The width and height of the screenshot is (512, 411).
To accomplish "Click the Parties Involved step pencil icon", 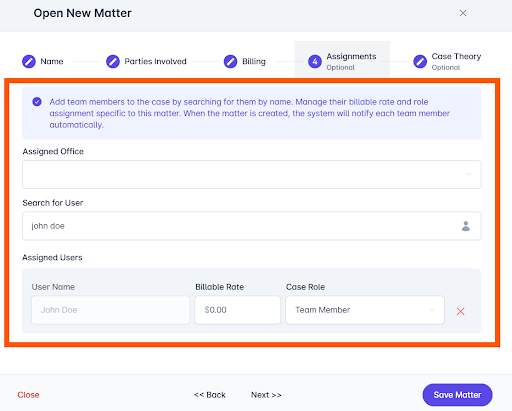I will (x=113, y=61).
